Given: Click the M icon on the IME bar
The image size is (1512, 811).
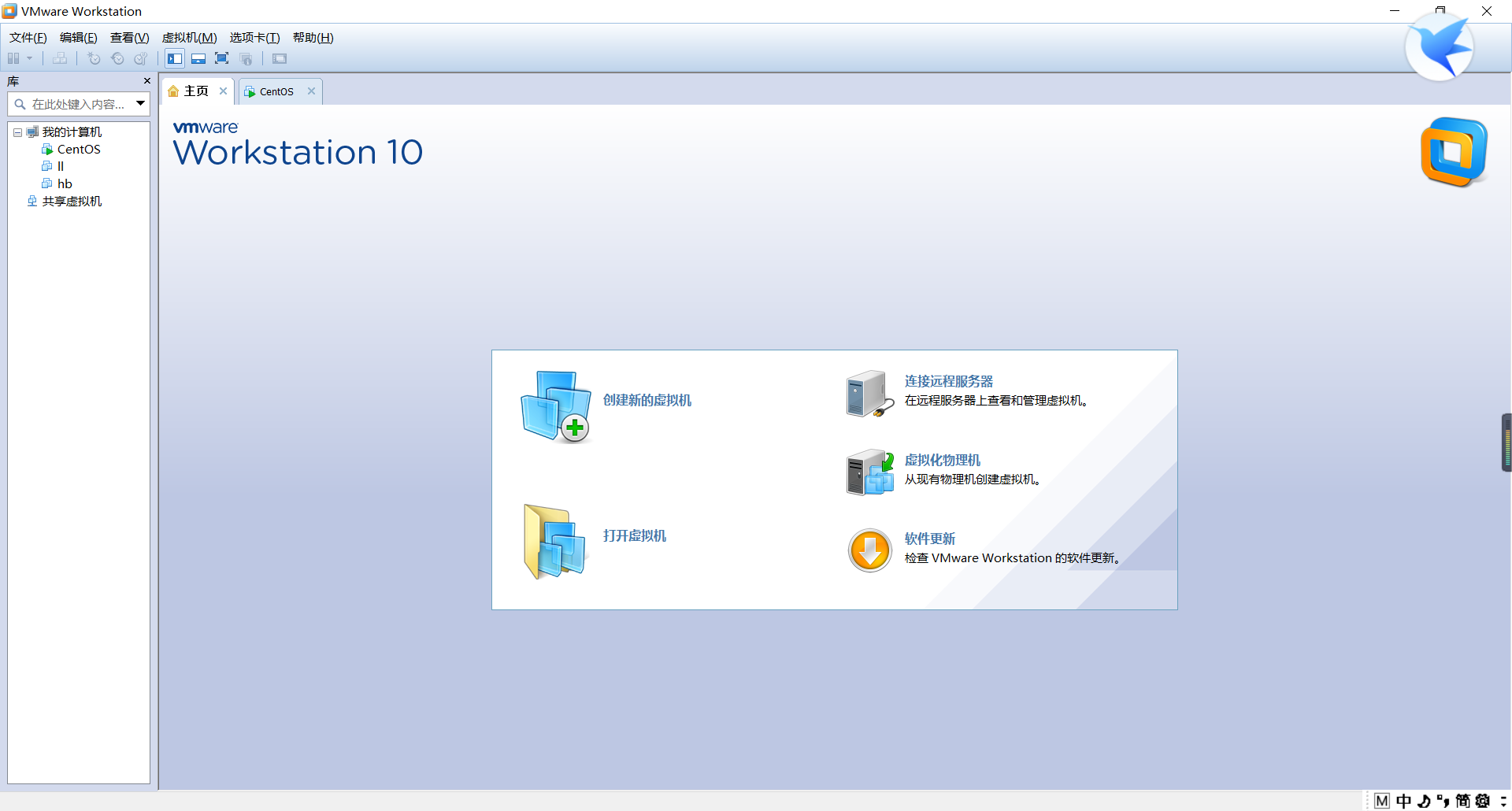Looking at the screenshot, I should [1382, 801].
